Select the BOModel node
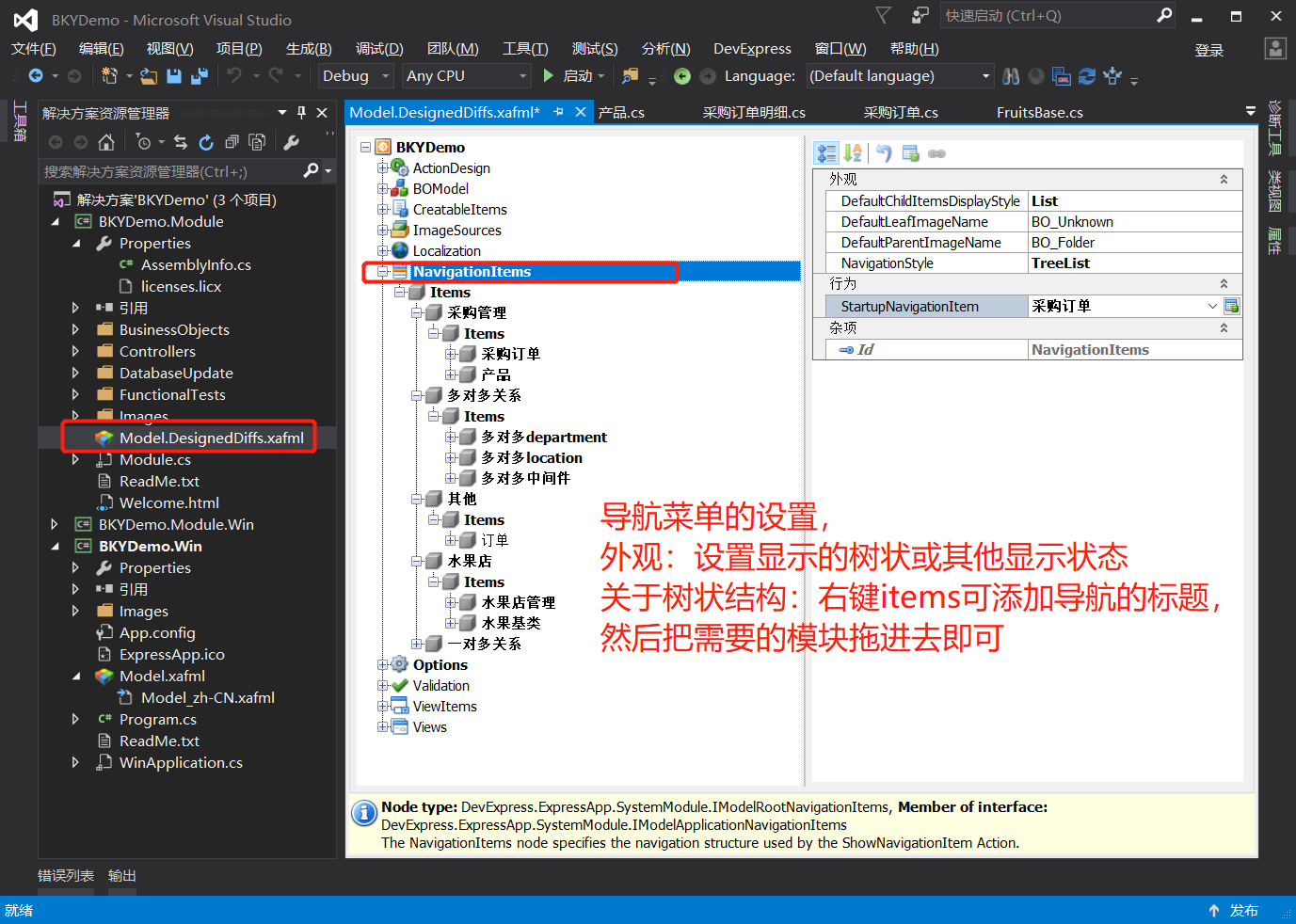 (x=440, y=189)
